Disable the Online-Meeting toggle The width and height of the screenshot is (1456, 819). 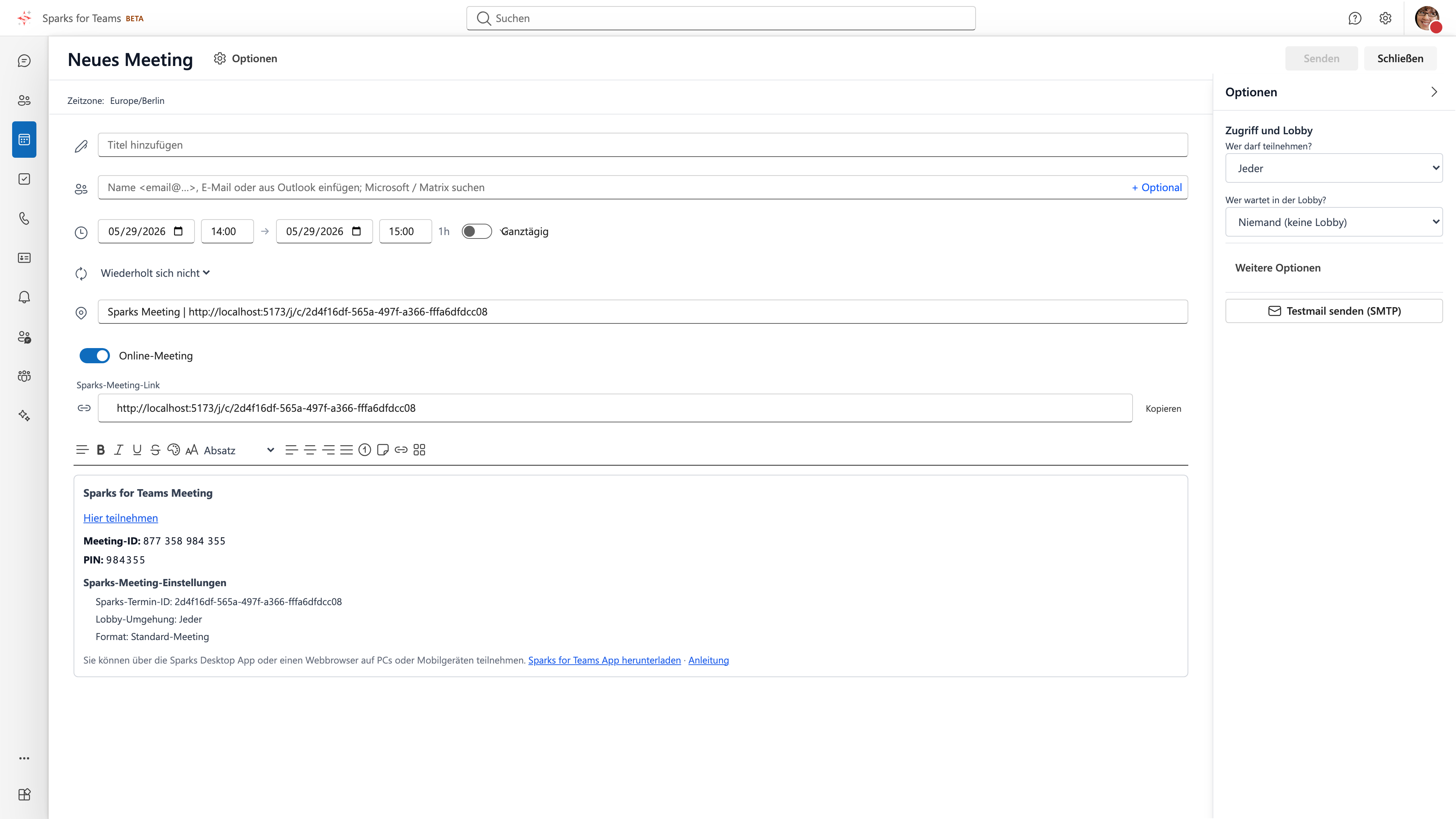tap(94, 356)
